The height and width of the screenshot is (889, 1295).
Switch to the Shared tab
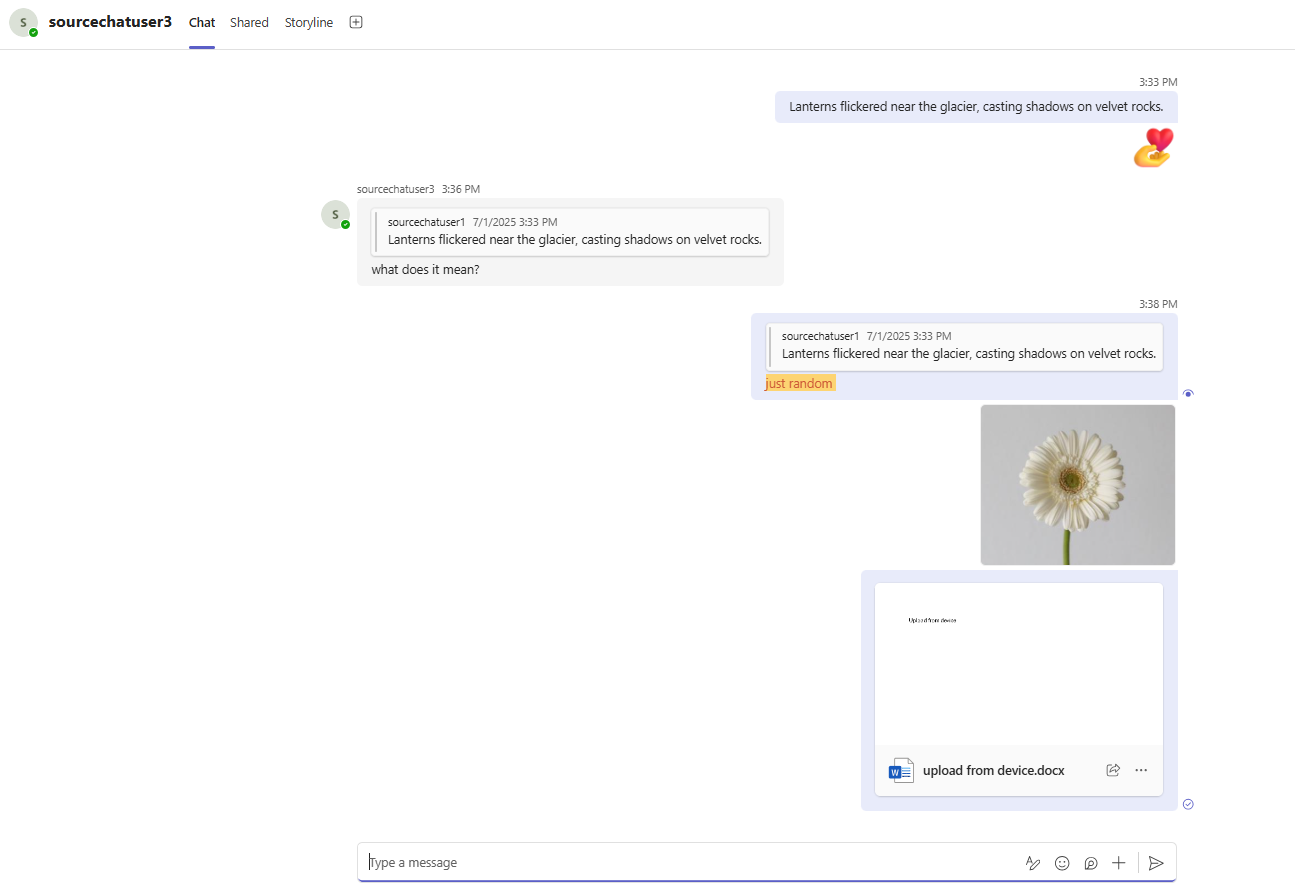[x=249, y=22]
